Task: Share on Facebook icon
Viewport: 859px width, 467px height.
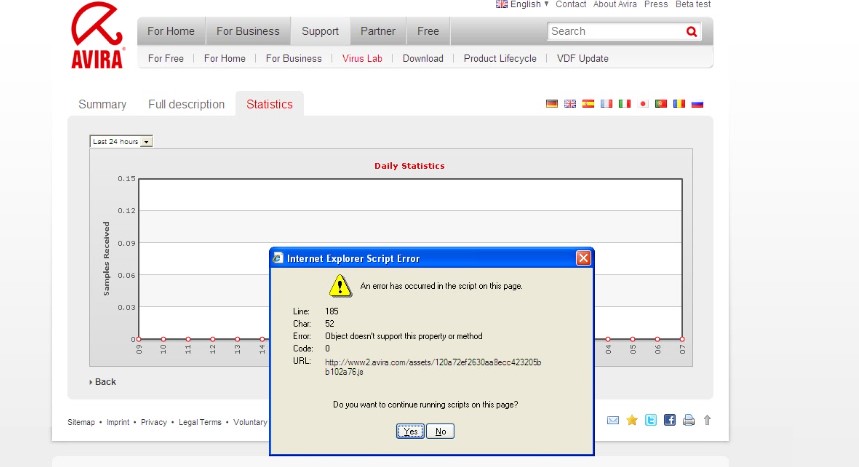Action: 669,420
